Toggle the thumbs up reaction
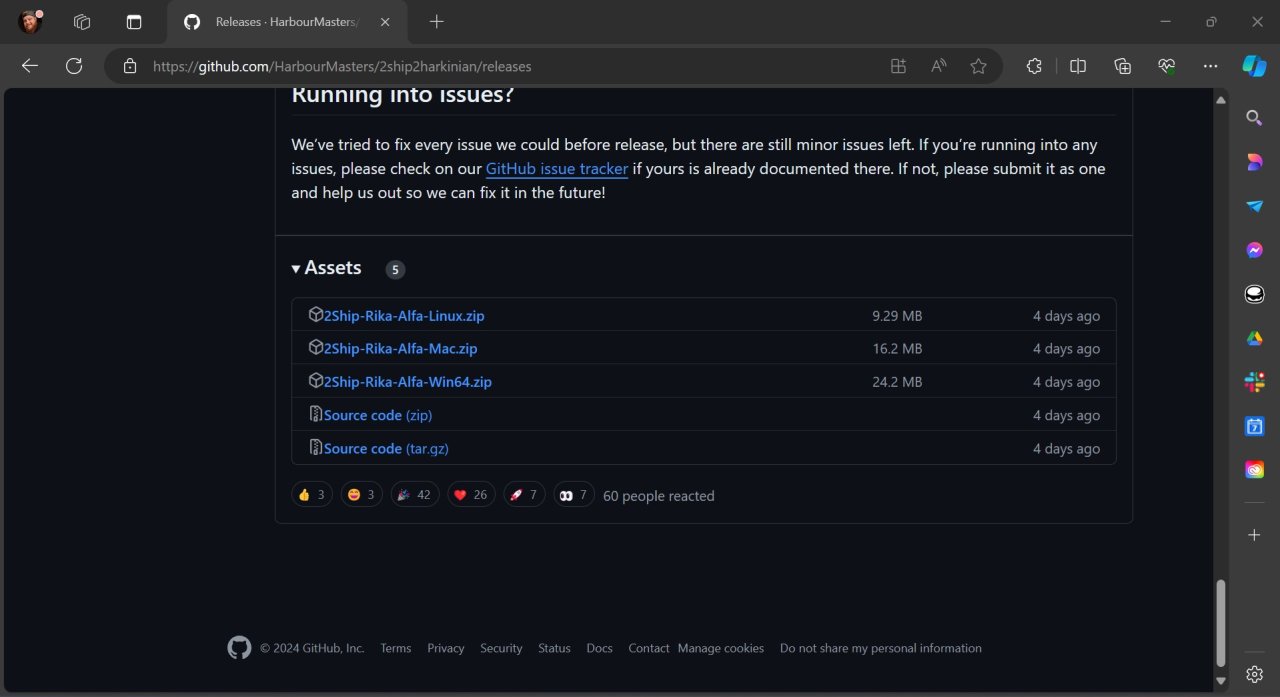Screen dimensions: 1280x697 (311, 495)
